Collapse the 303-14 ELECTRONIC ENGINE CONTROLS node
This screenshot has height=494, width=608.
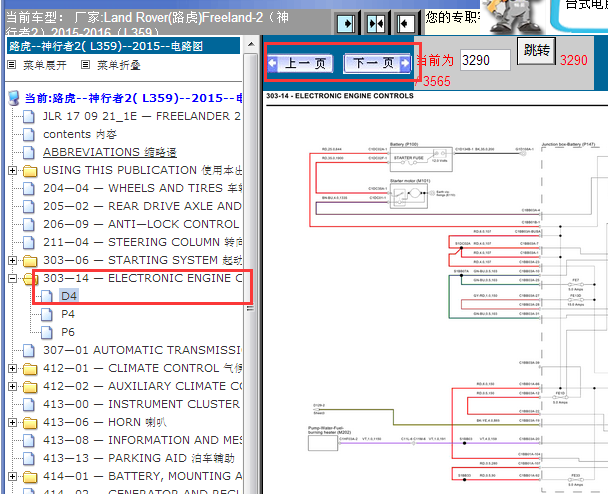[x=12, y=278]
